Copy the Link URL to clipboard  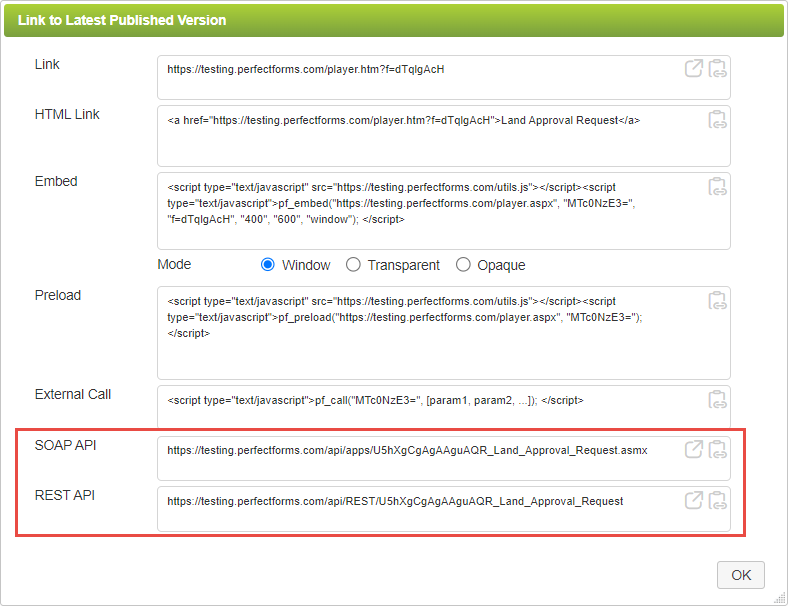[718, 68]
